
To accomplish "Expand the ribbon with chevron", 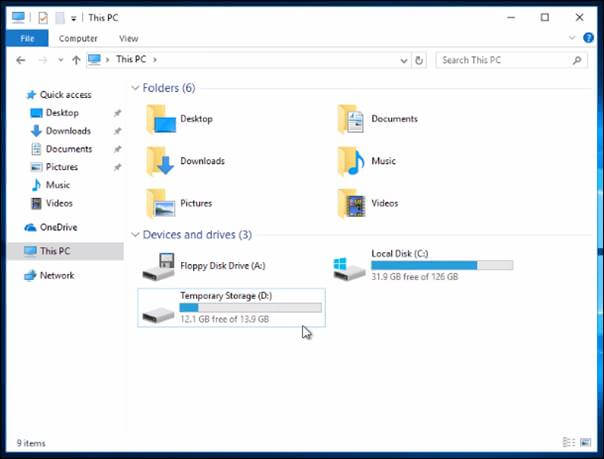I will point(572,37).
